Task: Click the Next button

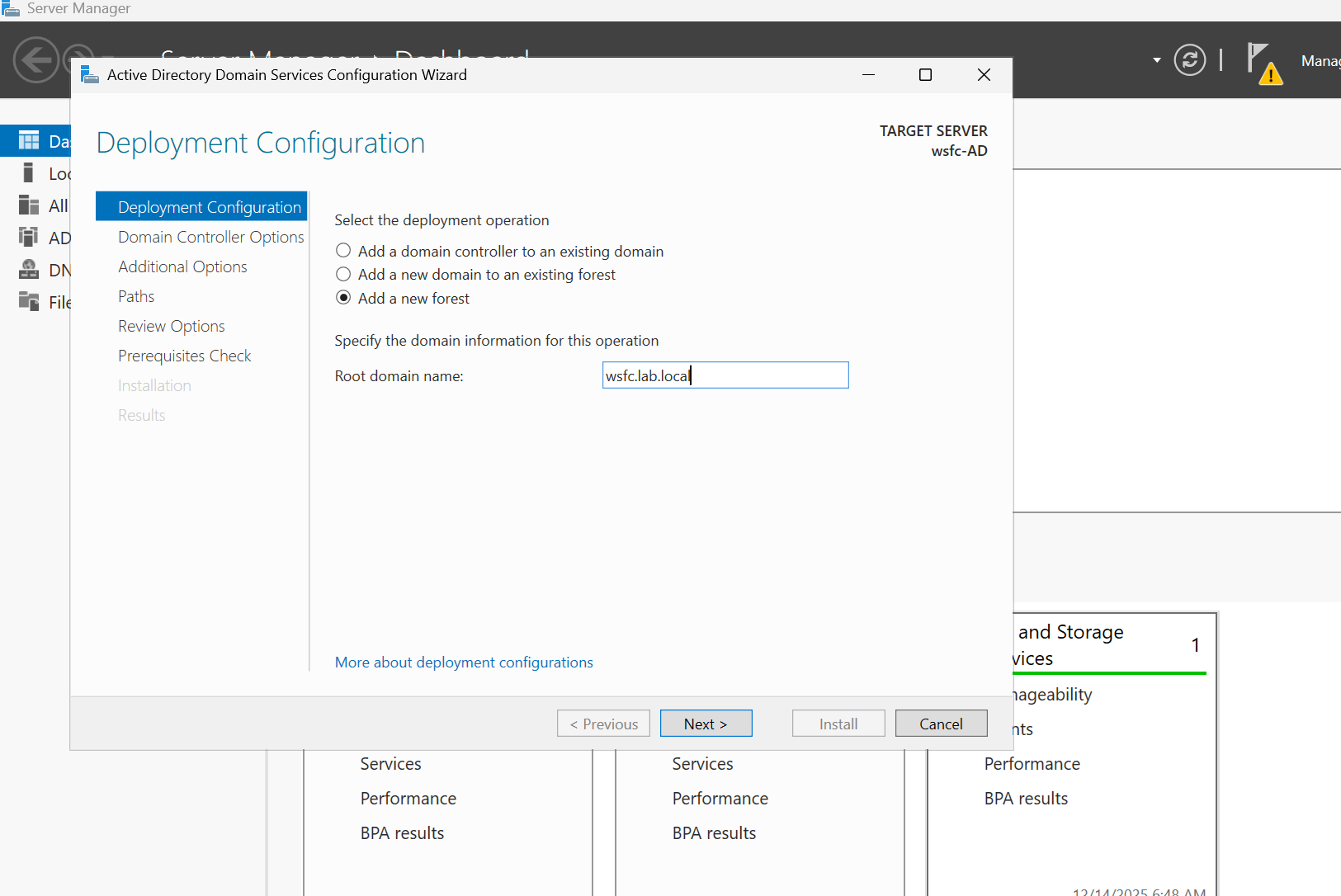Action: tap(706, 724)
